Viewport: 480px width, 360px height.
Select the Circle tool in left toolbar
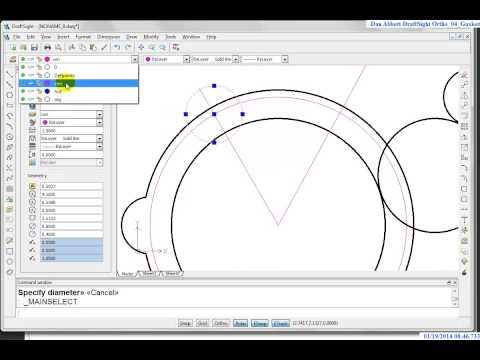pyautogui.click(x=10, y=137)
